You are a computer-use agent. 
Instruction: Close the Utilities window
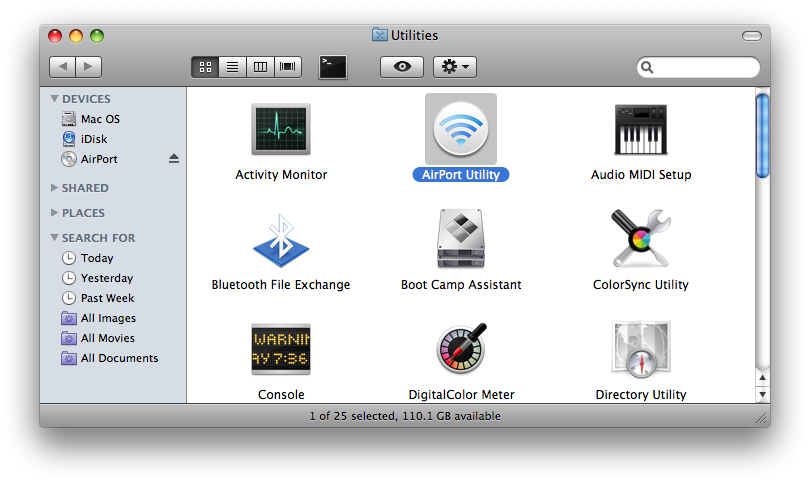coord(55,36)
